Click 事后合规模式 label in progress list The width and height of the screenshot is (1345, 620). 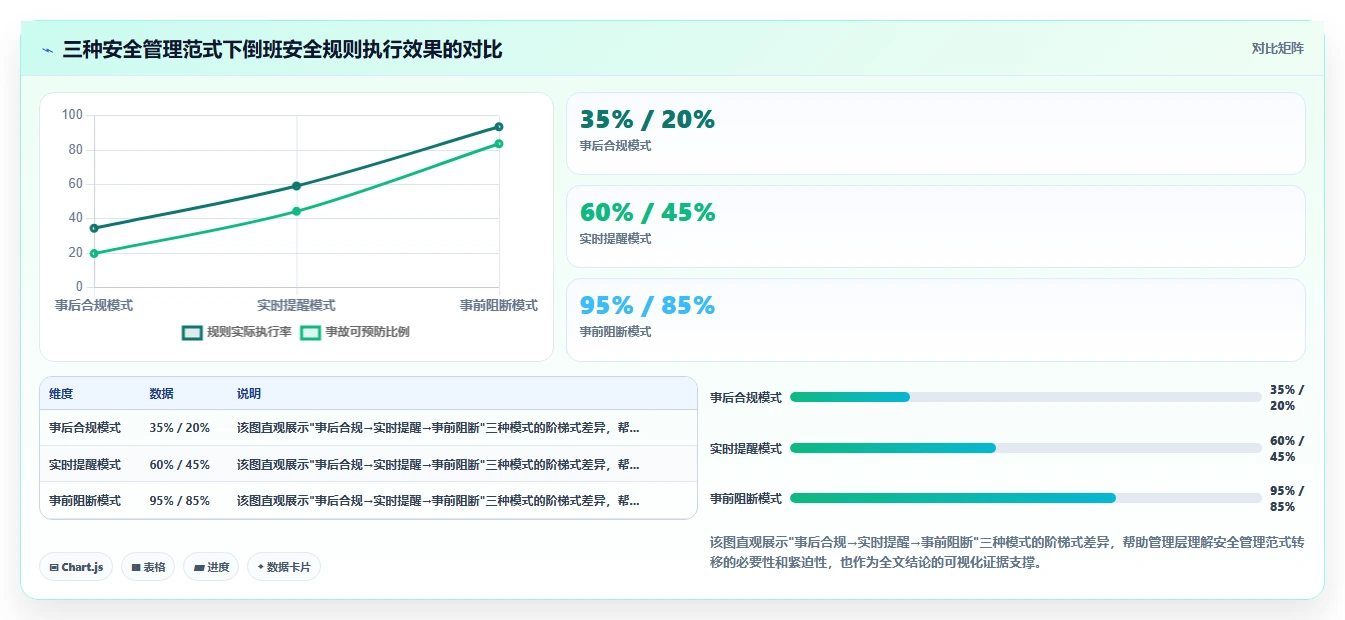(746, 397)
